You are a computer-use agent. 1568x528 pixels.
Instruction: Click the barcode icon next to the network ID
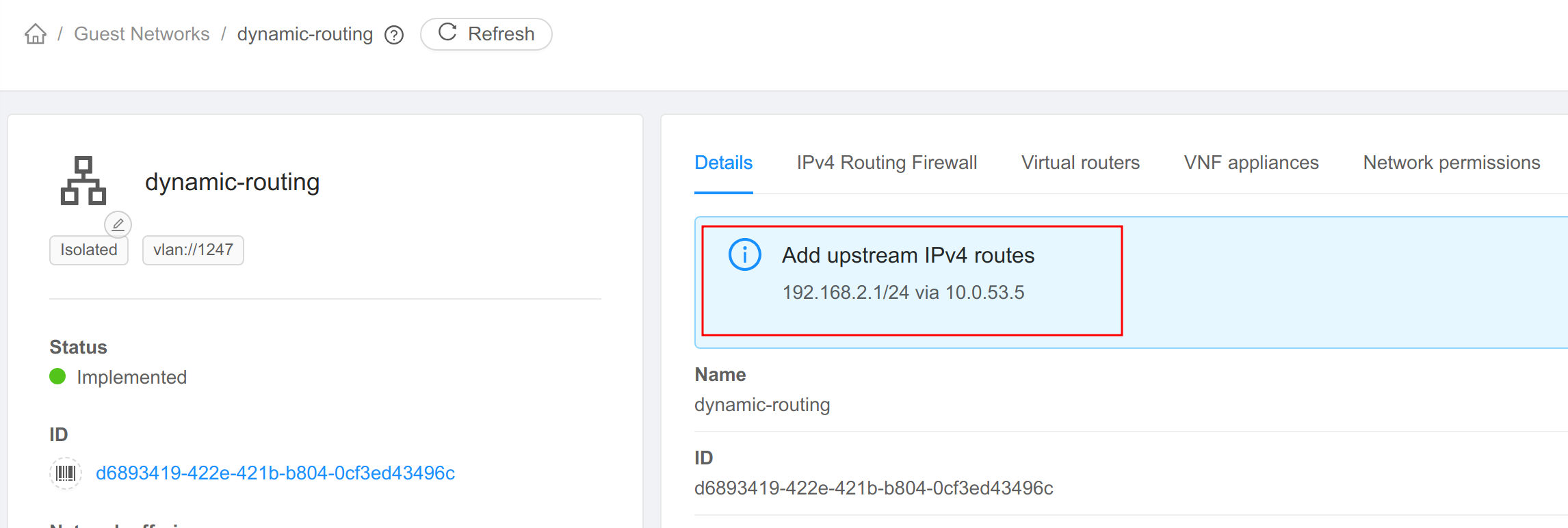66,473
